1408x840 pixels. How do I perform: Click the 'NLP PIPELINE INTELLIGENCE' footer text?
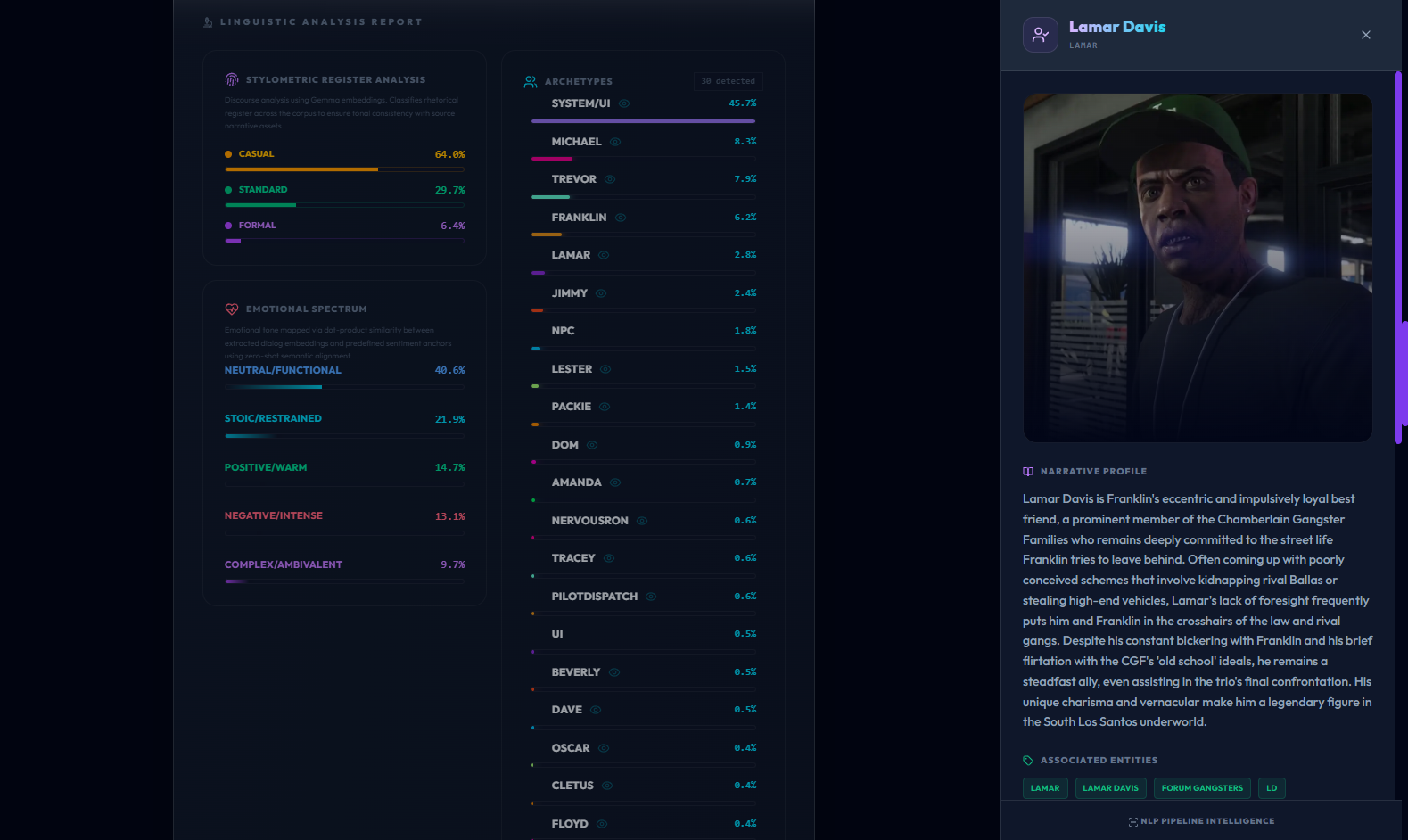click(x=1207, y=821)
